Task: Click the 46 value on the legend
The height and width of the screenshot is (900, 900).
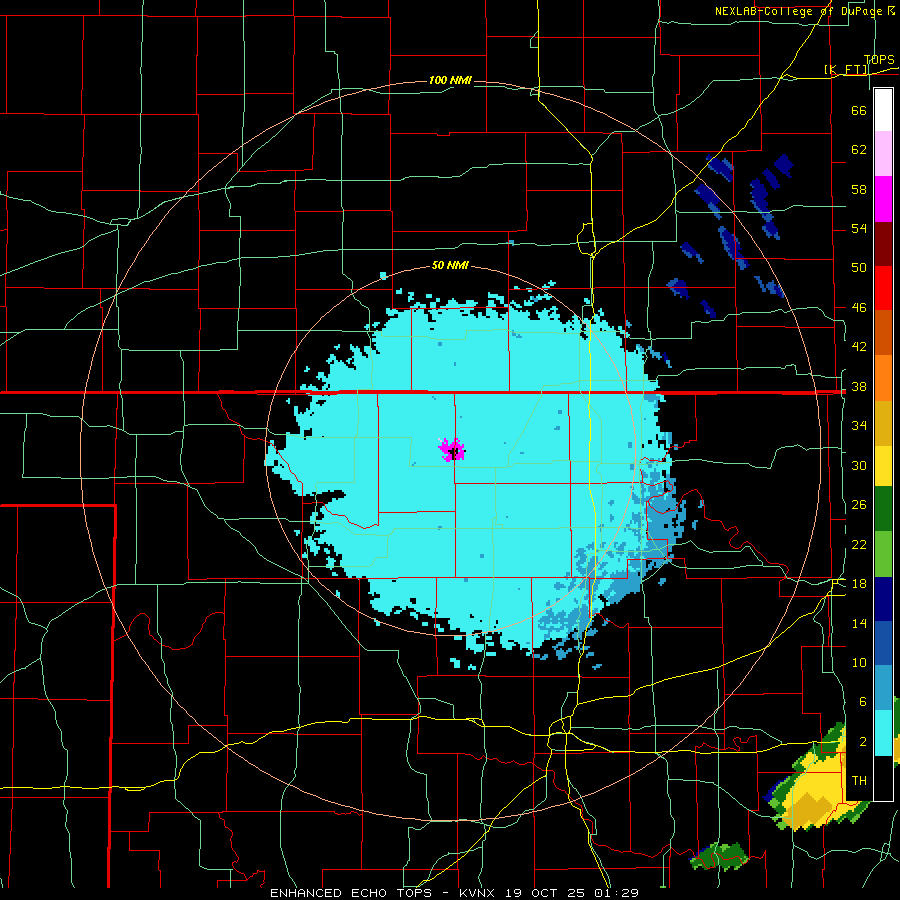Action: click(x=859, y=308)
